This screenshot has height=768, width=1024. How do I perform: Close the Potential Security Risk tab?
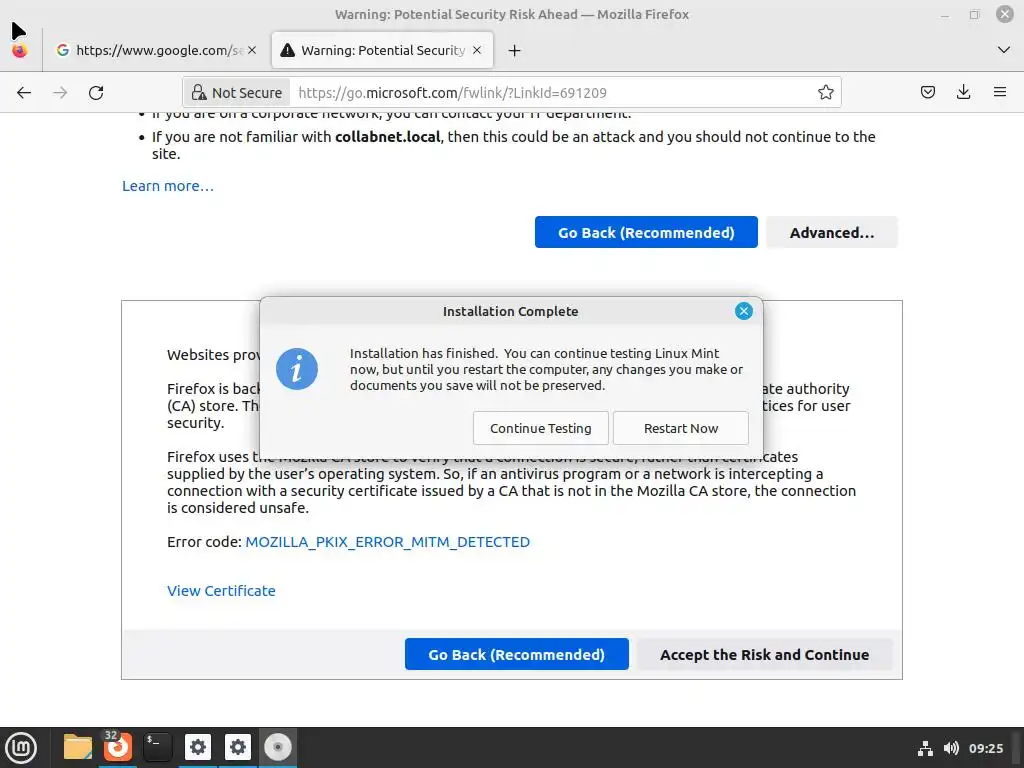click(x=477, y=50)
